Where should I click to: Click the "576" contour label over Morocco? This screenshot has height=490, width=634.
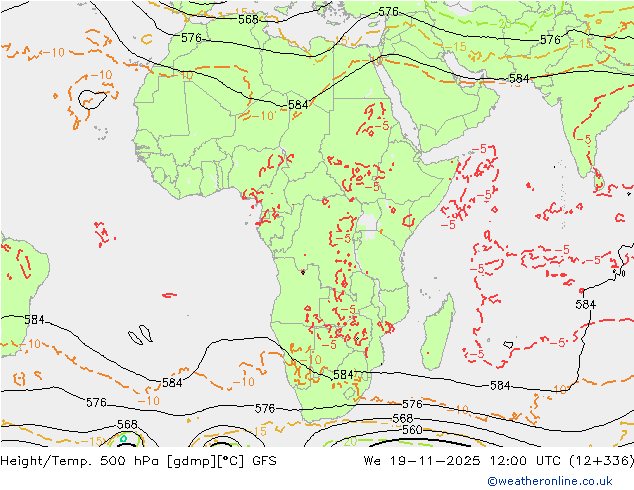click(191, 38)
